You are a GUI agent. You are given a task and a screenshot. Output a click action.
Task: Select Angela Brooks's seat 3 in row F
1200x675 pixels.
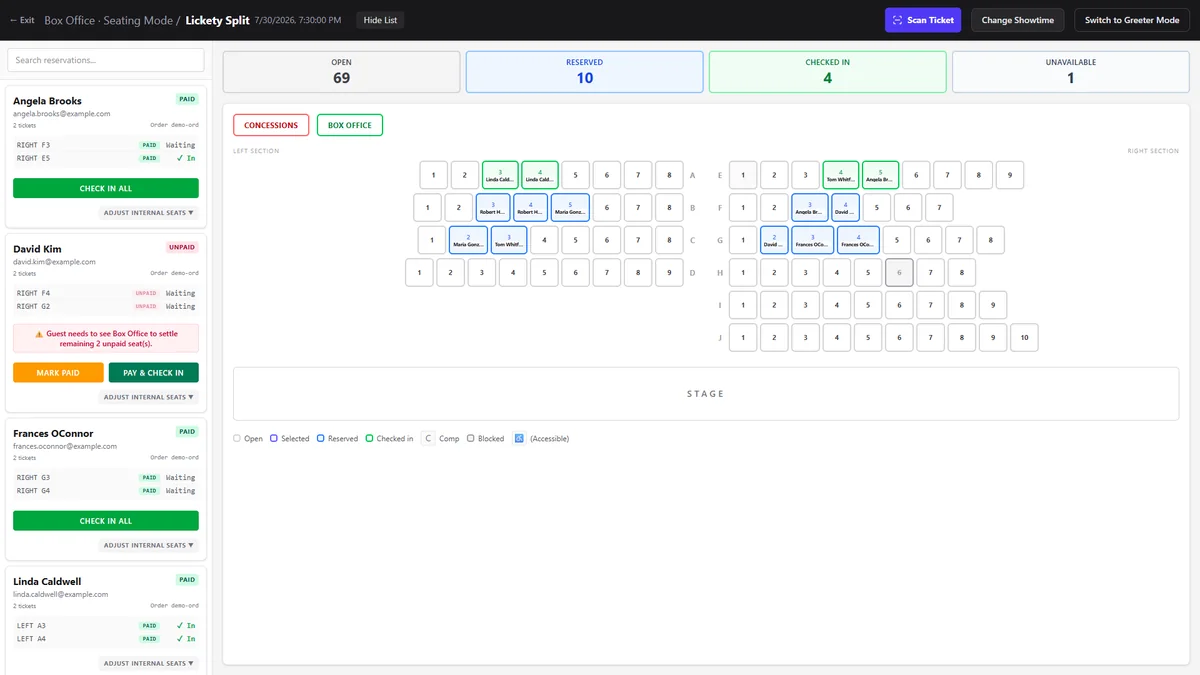click(x=810, y=207)
